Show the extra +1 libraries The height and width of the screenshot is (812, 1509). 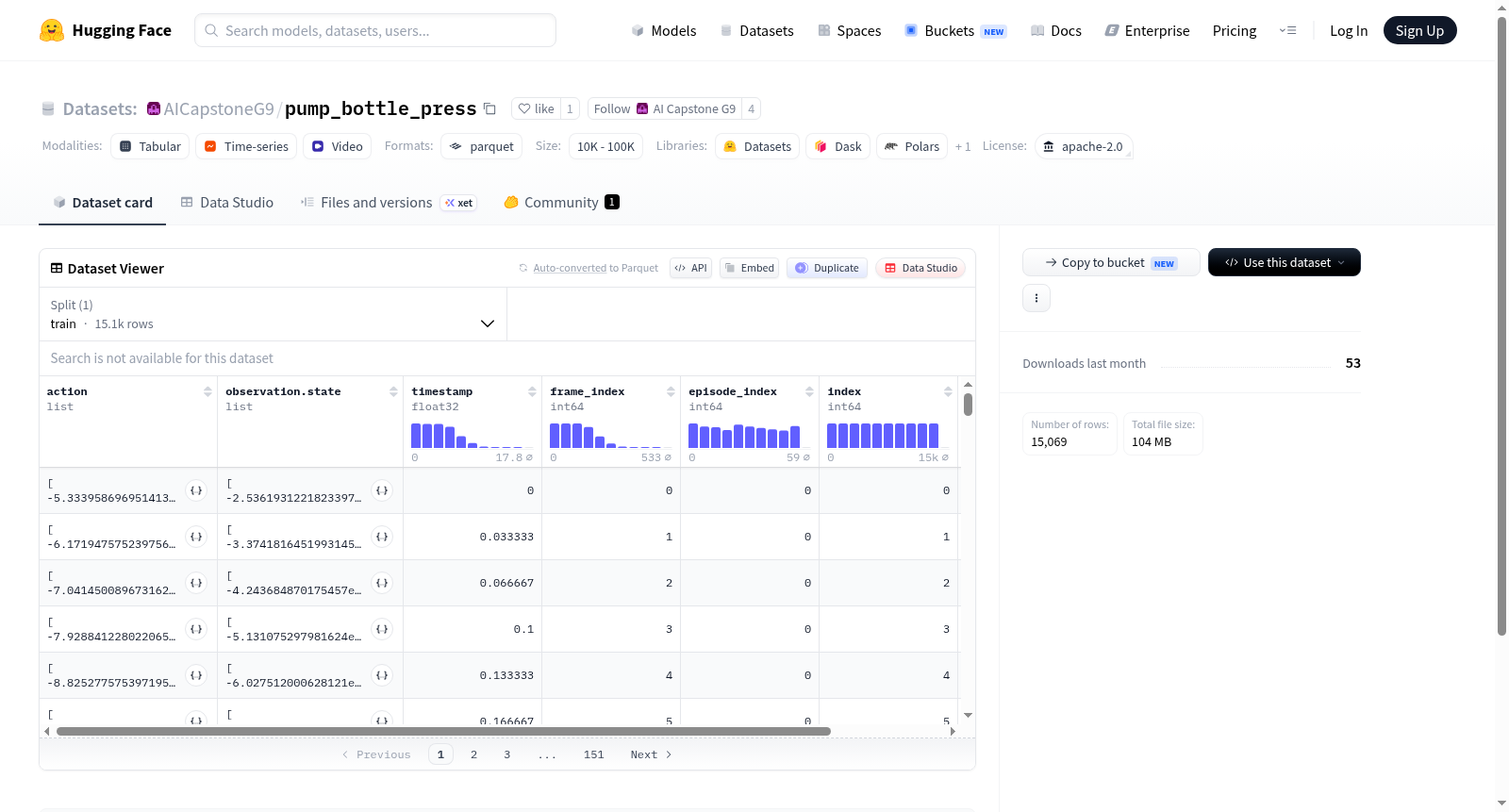963,146
